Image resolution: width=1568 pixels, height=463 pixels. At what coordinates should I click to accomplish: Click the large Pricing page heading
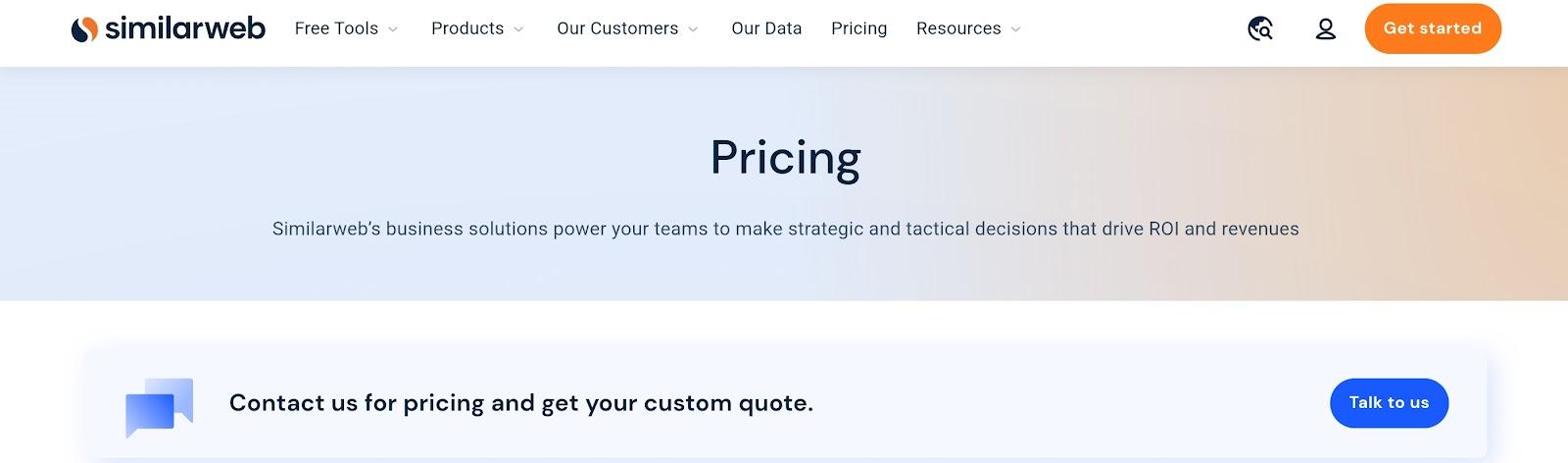click(x=785, y=158)
